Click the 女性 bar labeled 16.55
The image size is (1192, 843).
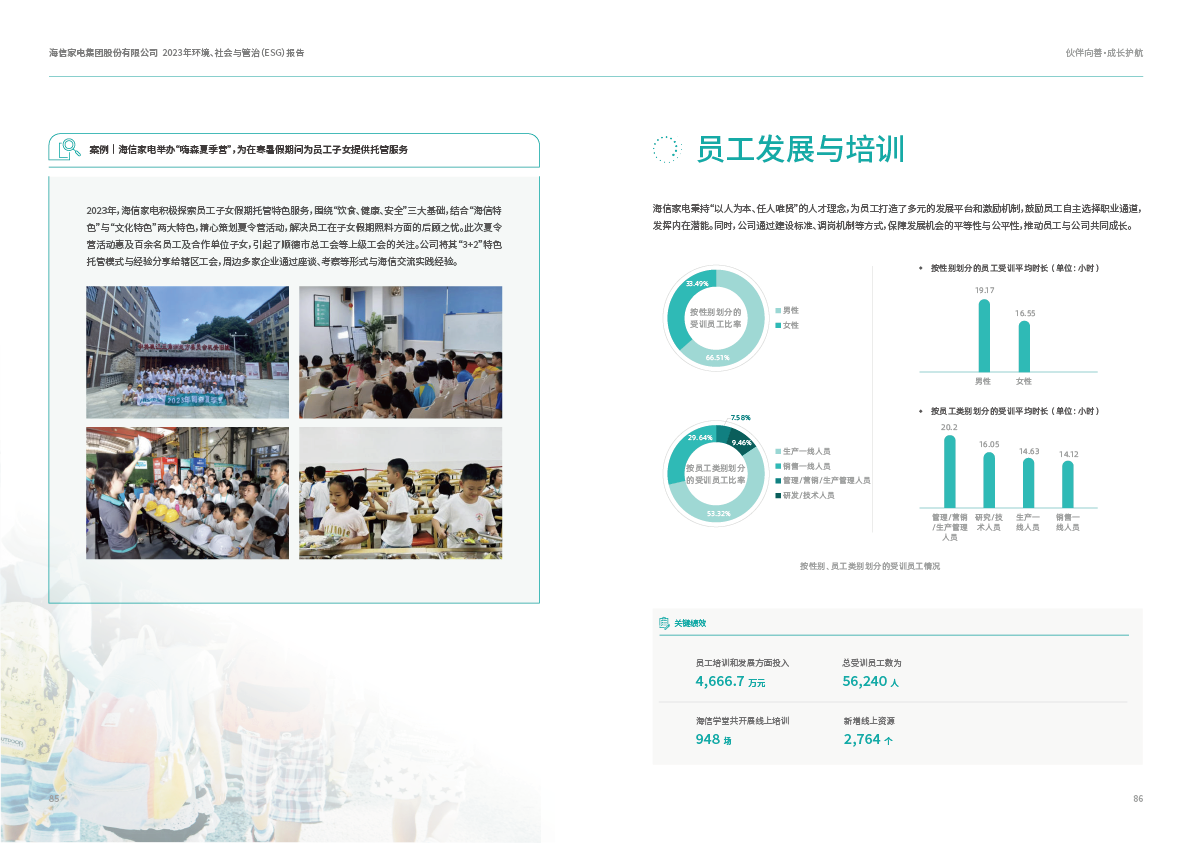click(x=1024, y=346)
